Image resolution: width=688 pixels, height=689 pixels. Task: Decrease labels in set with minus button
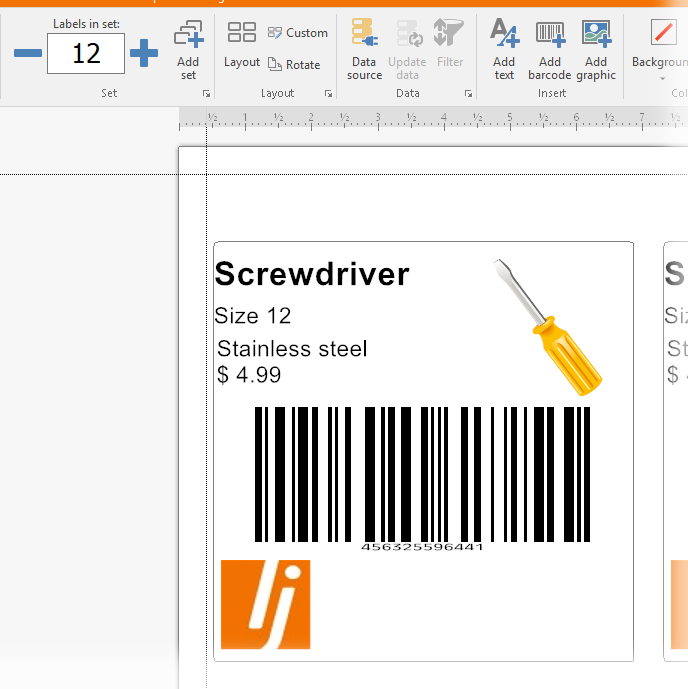[28, 53]
